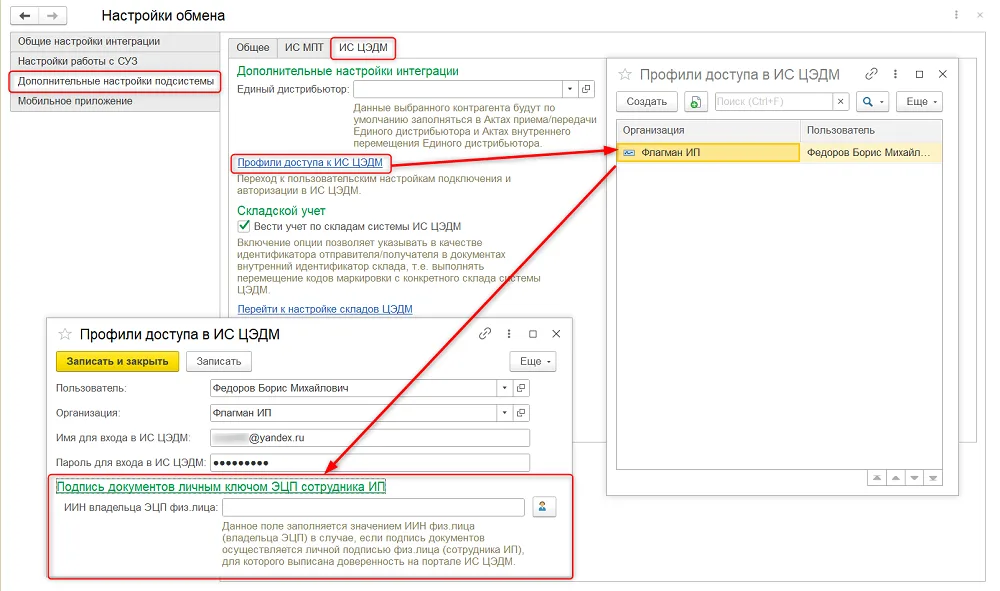
Task: Switch to the Общее tab
Action: tap(253, 48)
